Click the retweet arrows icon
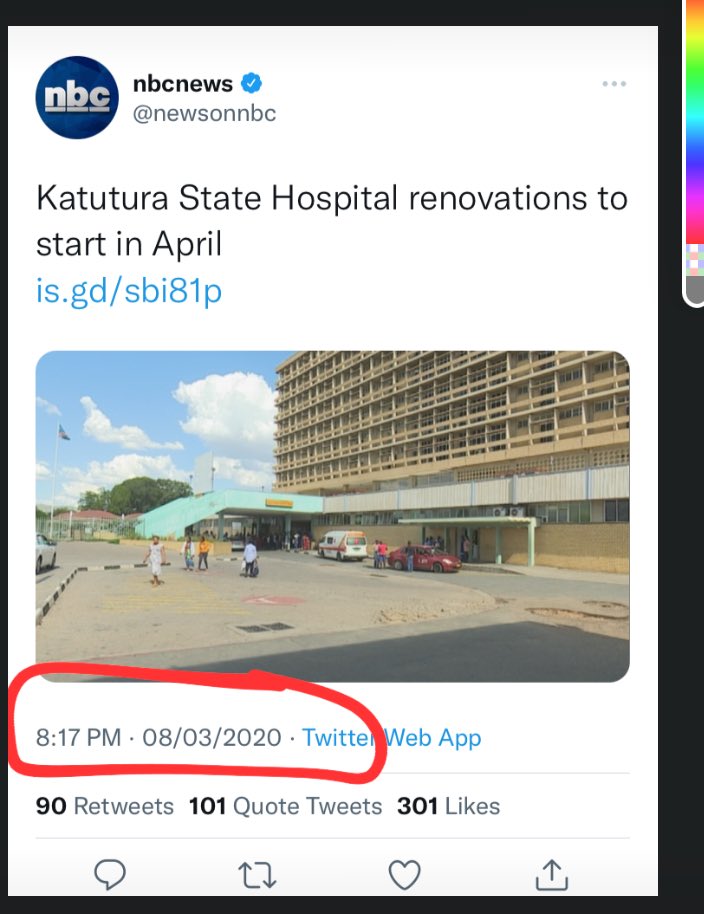 [257, 875]
